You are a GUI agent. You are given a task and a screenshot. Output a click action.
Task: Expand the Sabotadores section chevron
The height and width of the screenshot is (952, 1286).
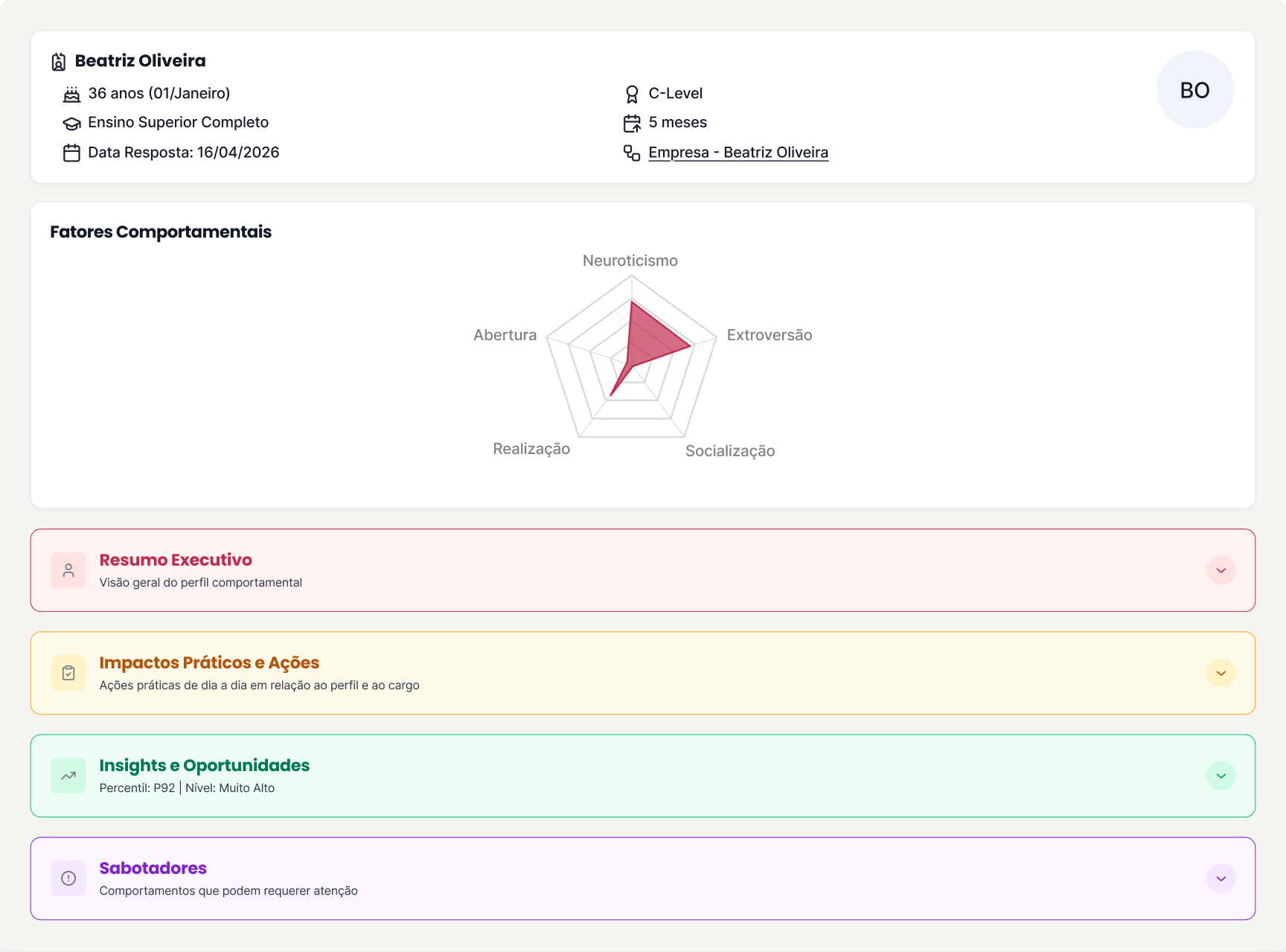1221,878
